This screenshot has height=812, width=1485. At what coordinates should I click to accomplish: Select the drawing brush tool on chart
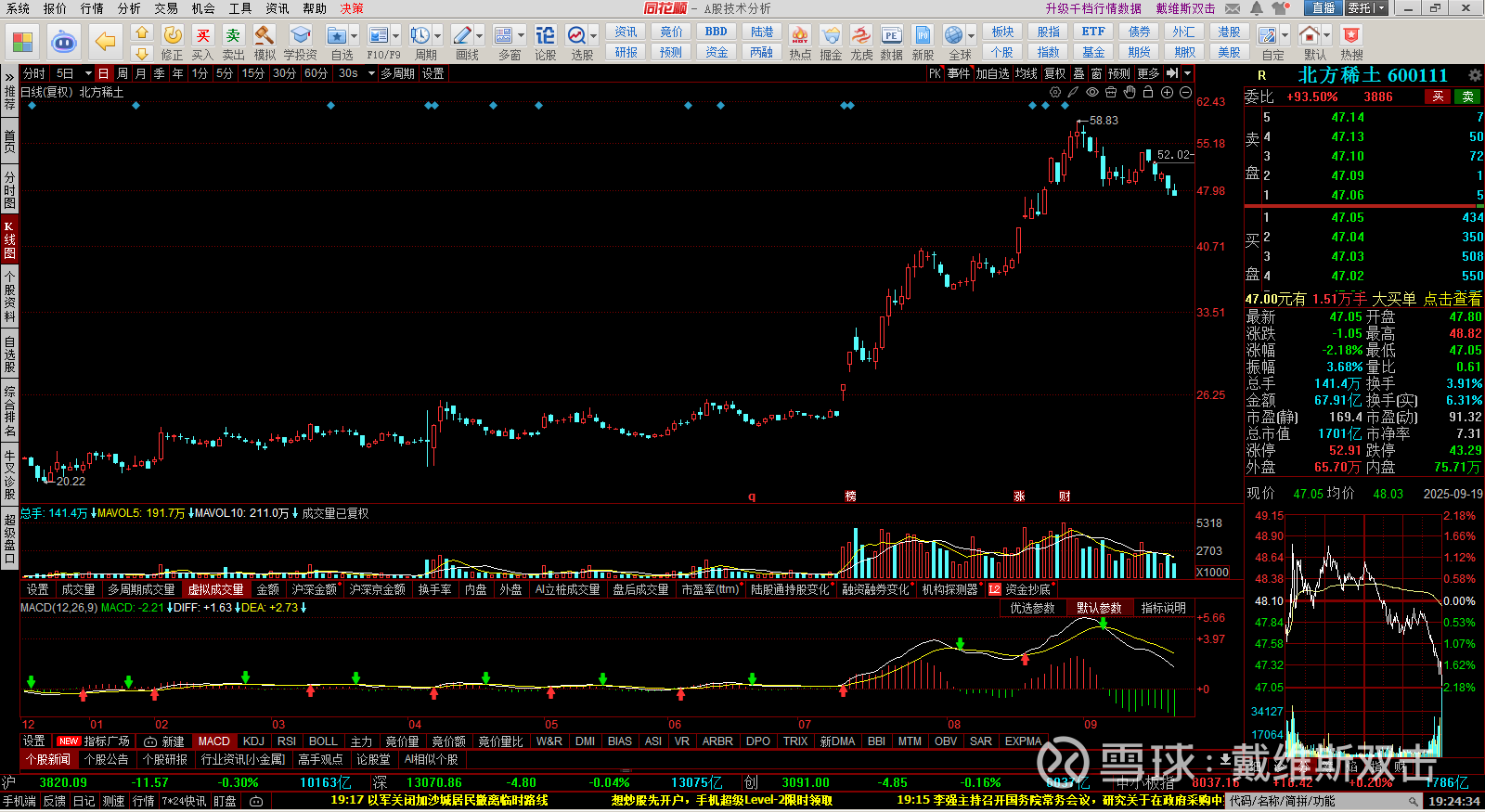click(x=1074, y=92)
